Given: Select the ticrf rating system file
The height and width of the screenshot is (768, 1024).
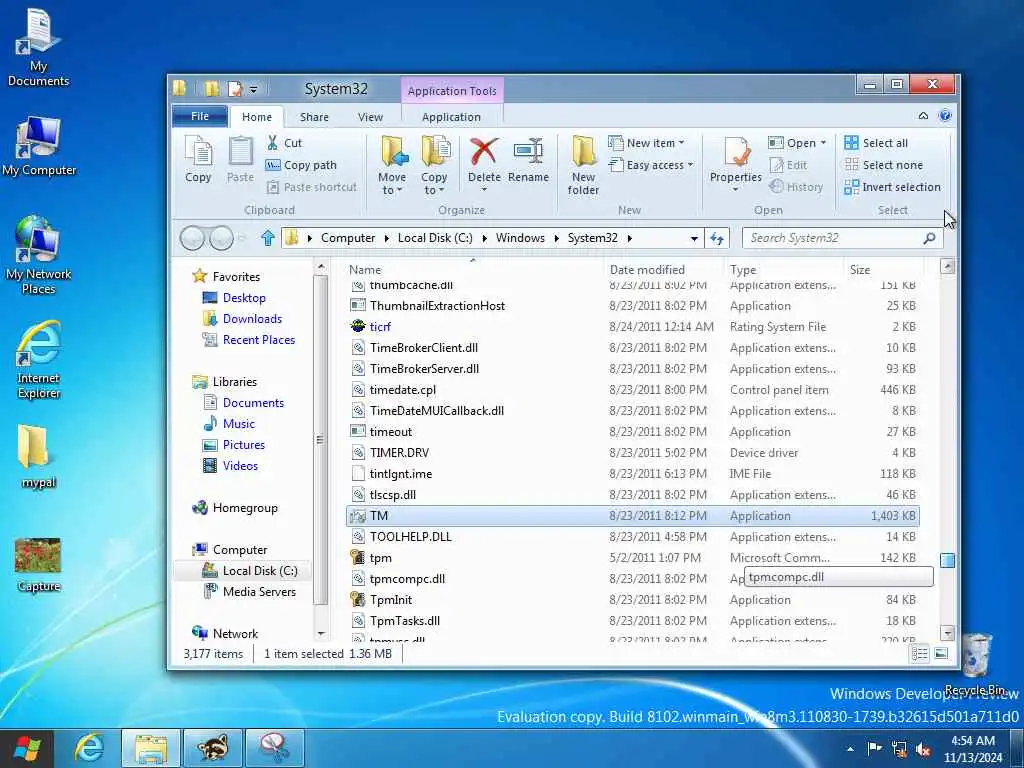Looking at the screenshot, I should (x=632, y=327).
